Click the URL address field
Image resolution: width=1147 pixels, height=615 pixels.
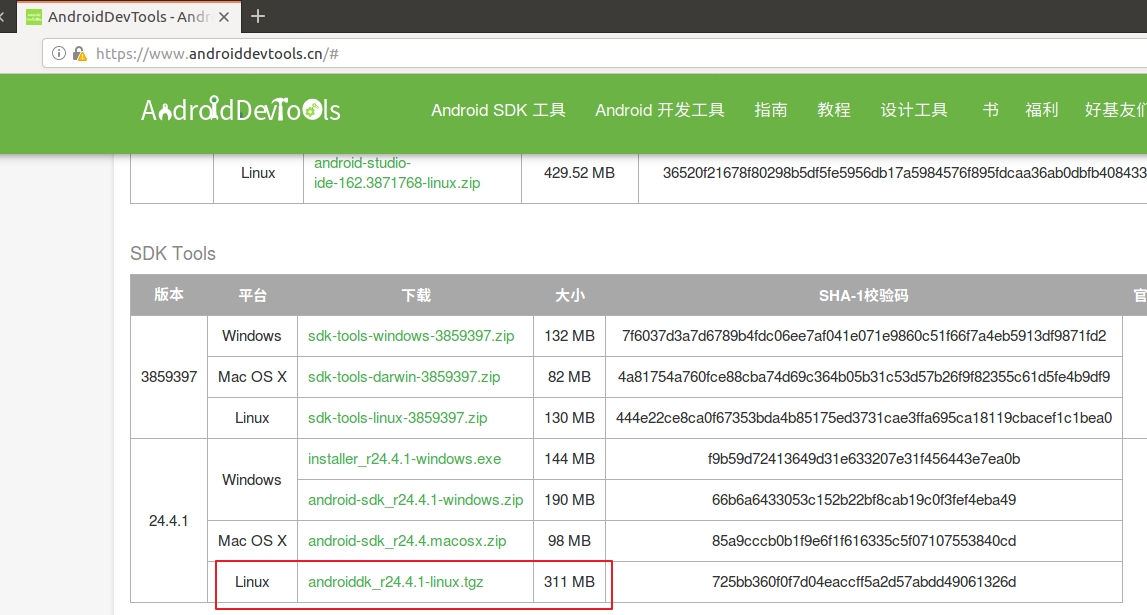[x=594, y=53]
